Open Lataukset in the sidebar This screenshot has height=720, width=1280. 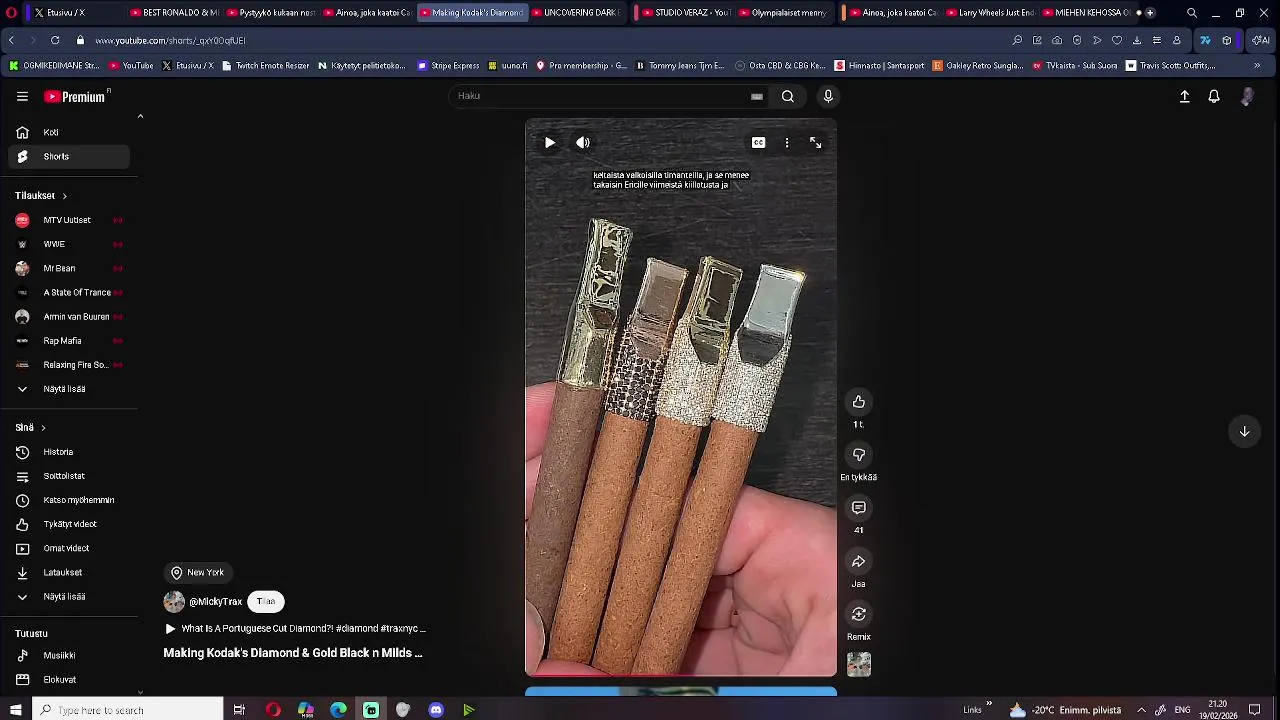click(x=69, y=573)
